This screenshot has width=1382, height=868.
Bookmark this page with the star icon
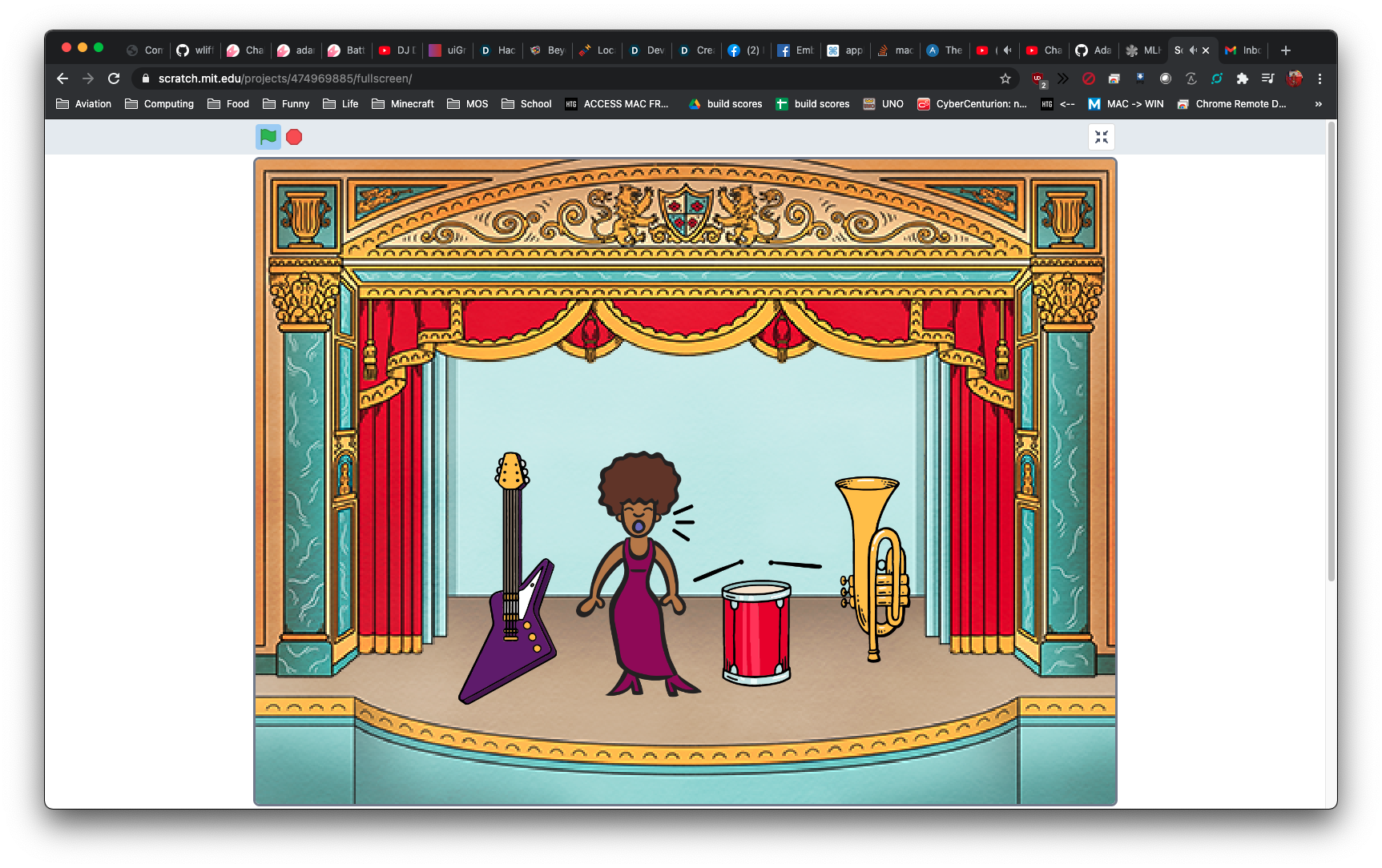[x=1005, y=78]
